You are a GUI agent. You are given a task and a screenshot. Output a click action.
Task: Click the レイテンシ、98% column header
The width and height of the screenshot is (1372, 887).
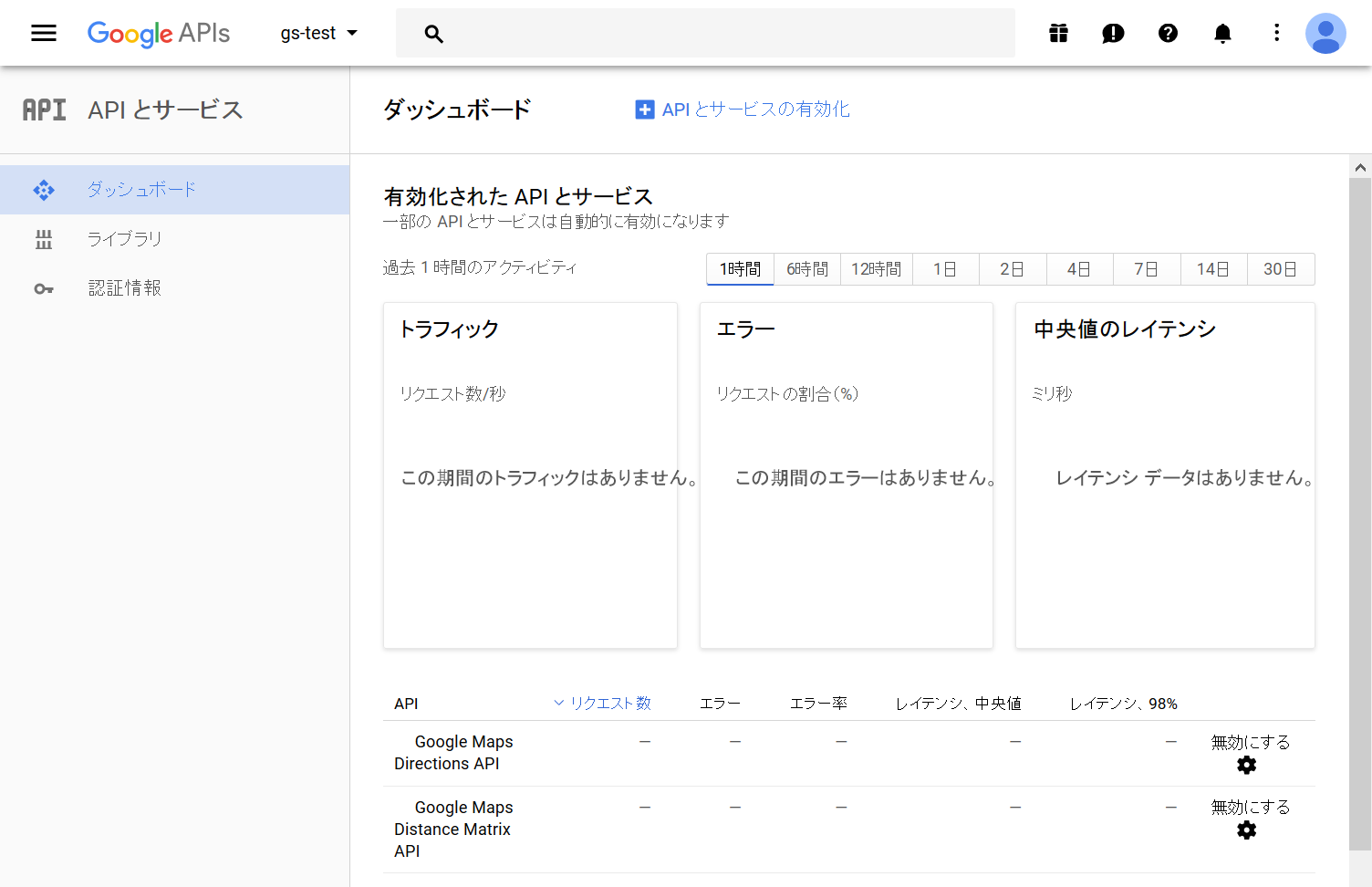tap(1123, 703)
